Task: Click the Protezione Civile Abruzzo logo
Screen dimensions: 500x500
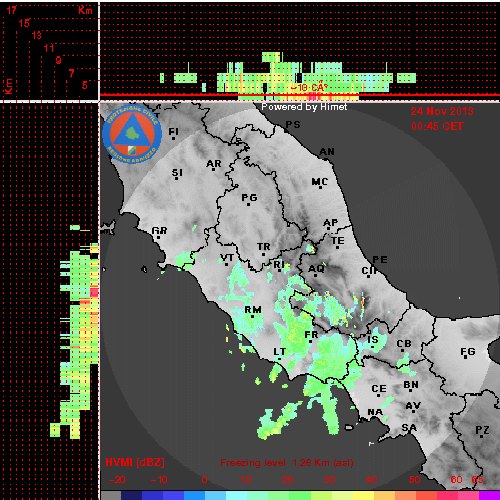Action: click(132, 134)
